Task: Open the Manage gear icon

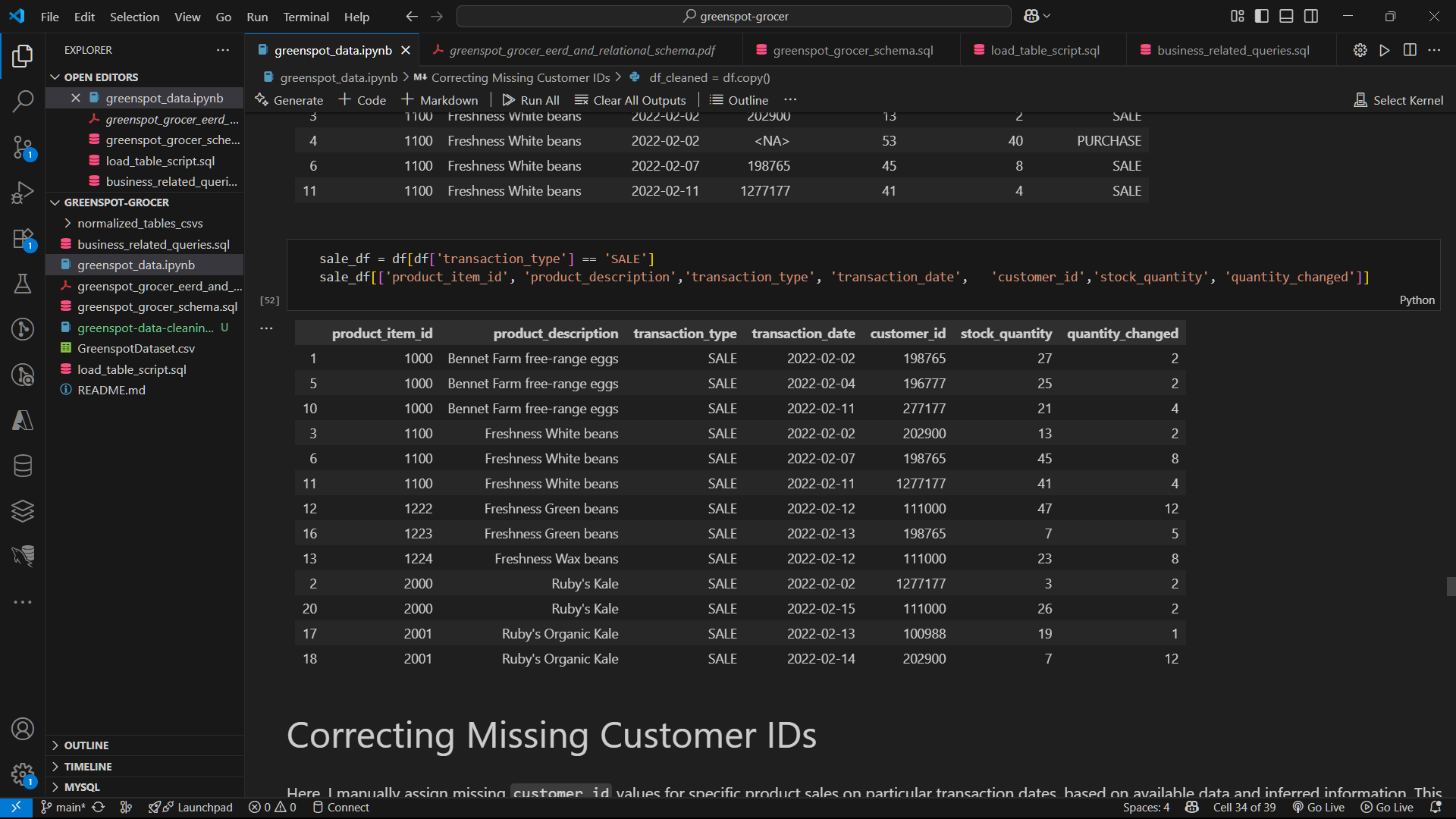Action: pyautogui.click(x=23, y=774)
